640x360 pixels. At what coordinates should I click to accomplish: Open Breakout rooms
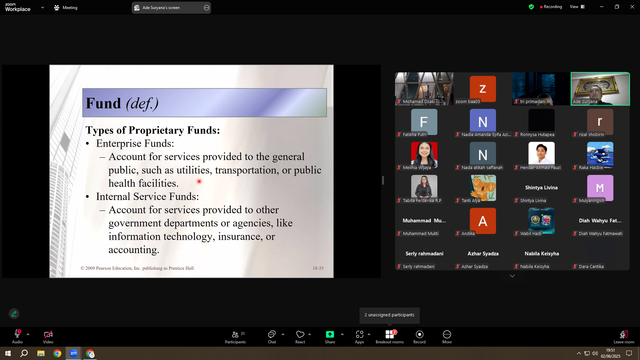(x=389, y=337)
